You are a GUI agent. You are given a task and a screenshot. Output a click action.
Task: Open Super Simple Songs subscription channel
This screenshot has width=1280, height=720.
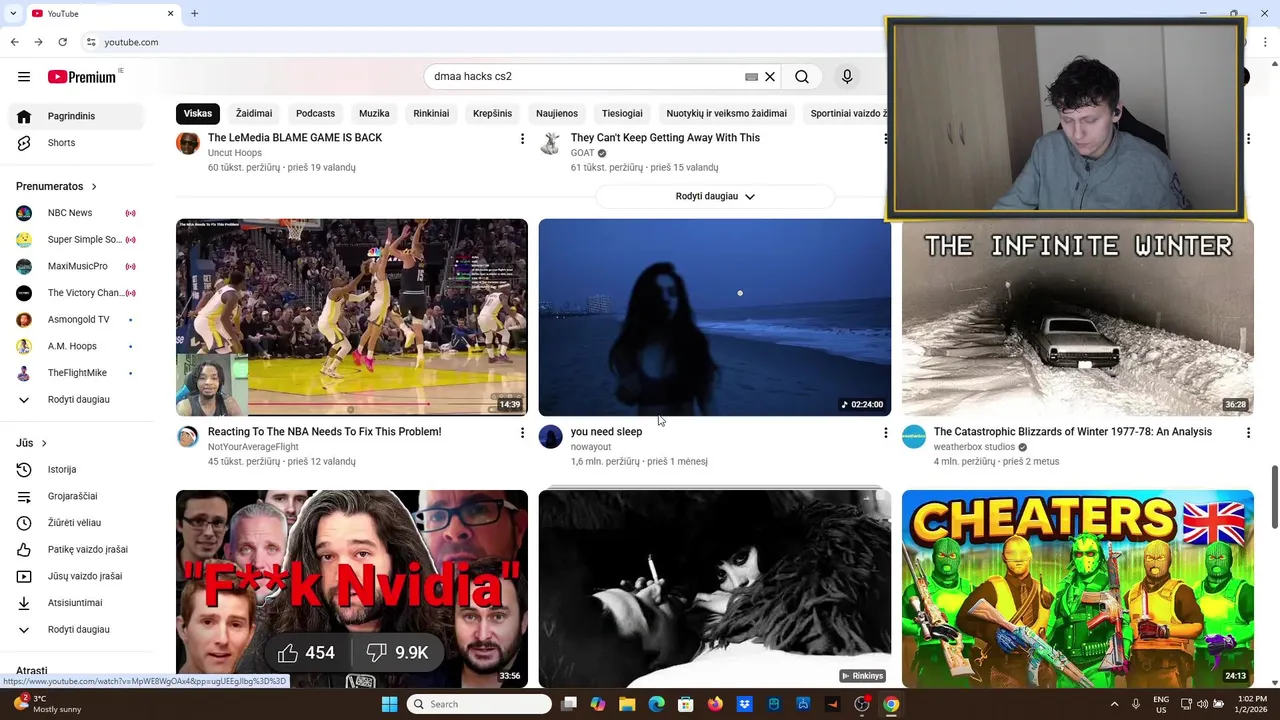76,240
